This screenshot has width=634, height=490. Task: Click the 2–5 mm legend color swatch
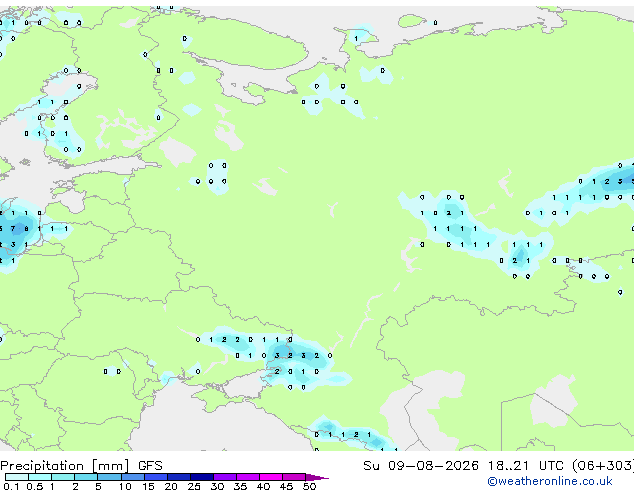[x=86, y=477]
